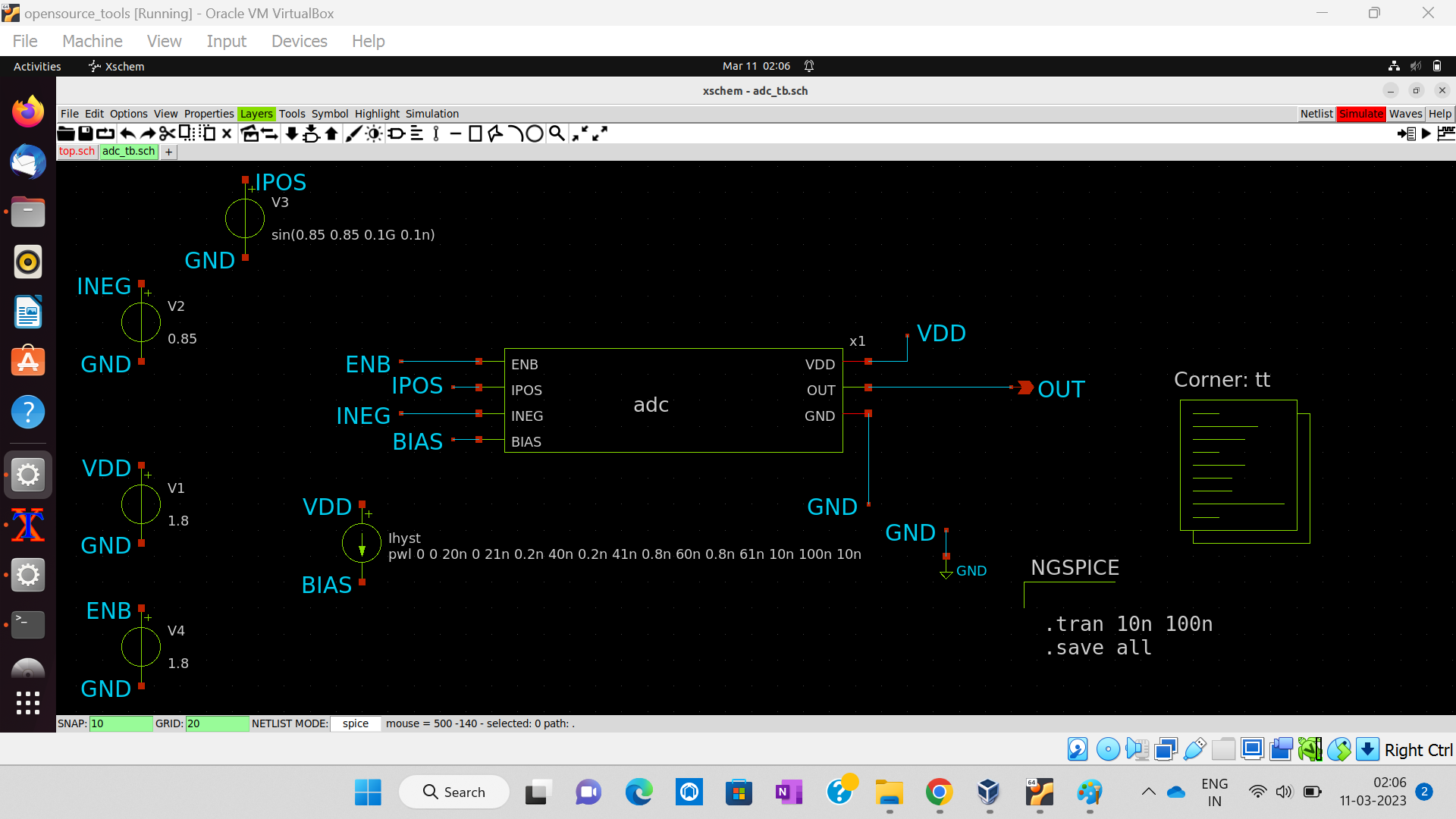Click the open schematic folder icon

click(66, 133)
